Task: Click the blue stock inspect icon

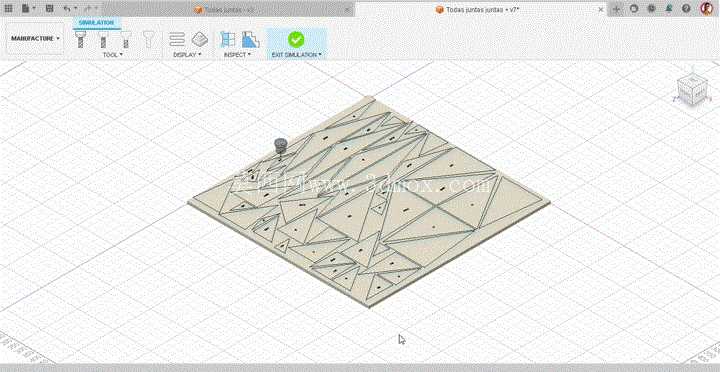Action: click(x=250, y=39)
